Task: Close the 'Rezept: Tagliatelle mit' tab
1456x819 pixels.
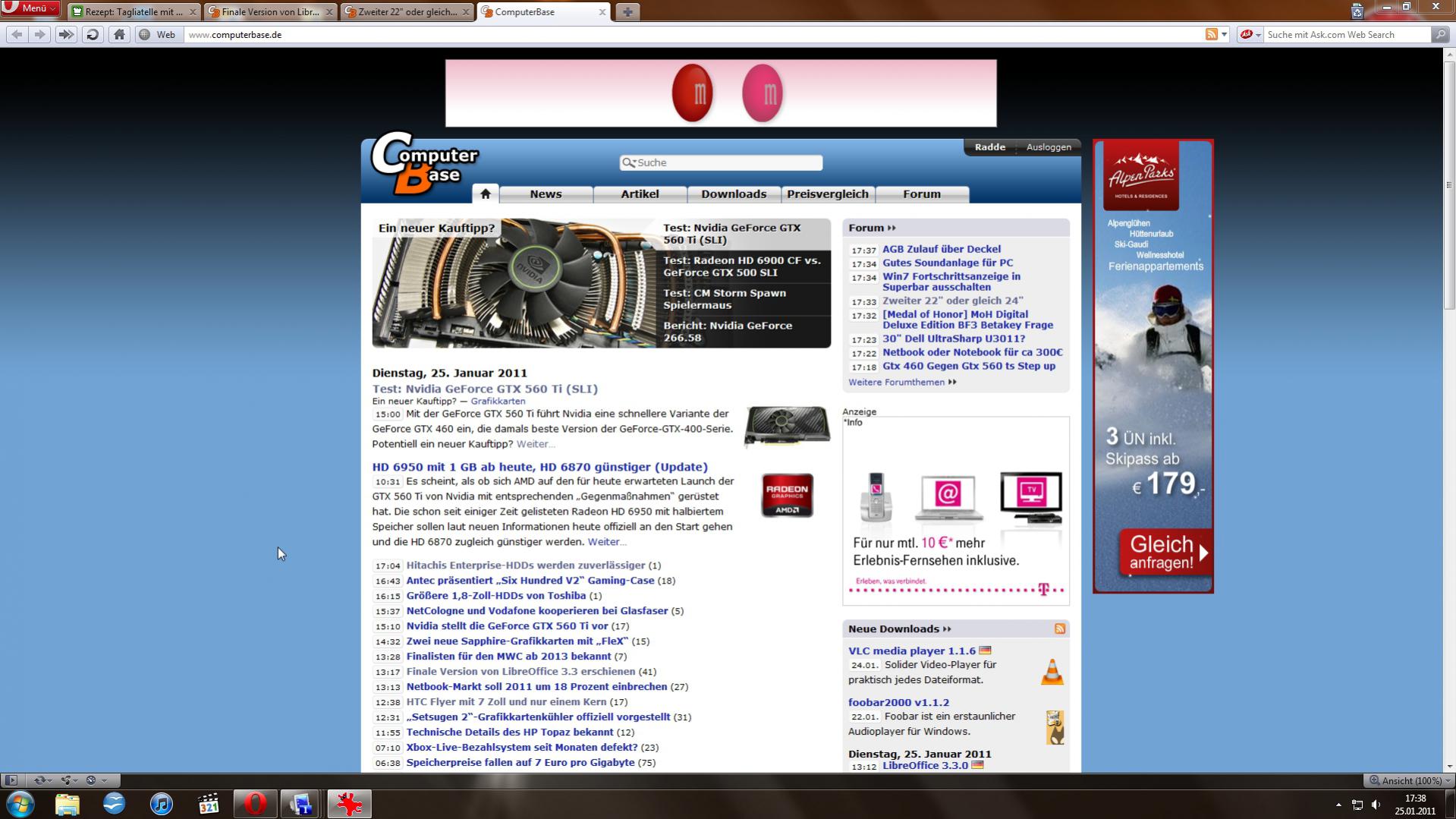Action: coord(193,12)
